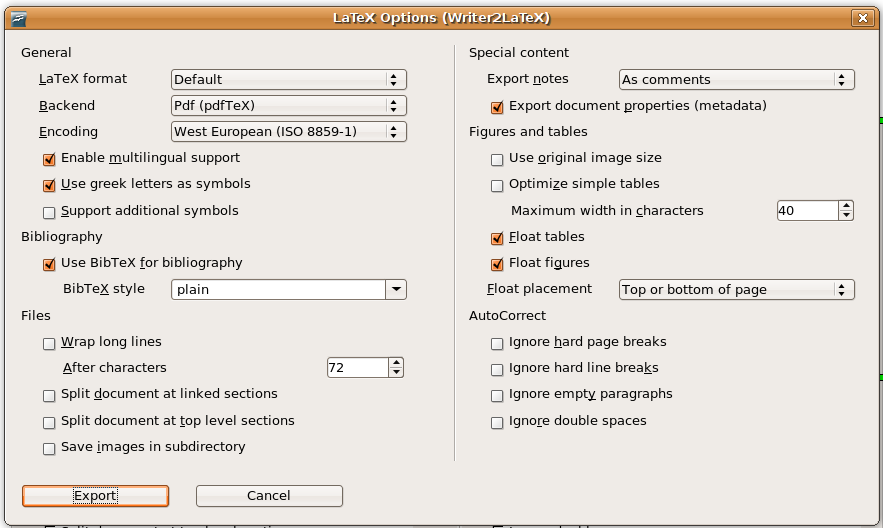Close the LaTeX Options dialog
The image size is (883, 528).
coord(862,18)
